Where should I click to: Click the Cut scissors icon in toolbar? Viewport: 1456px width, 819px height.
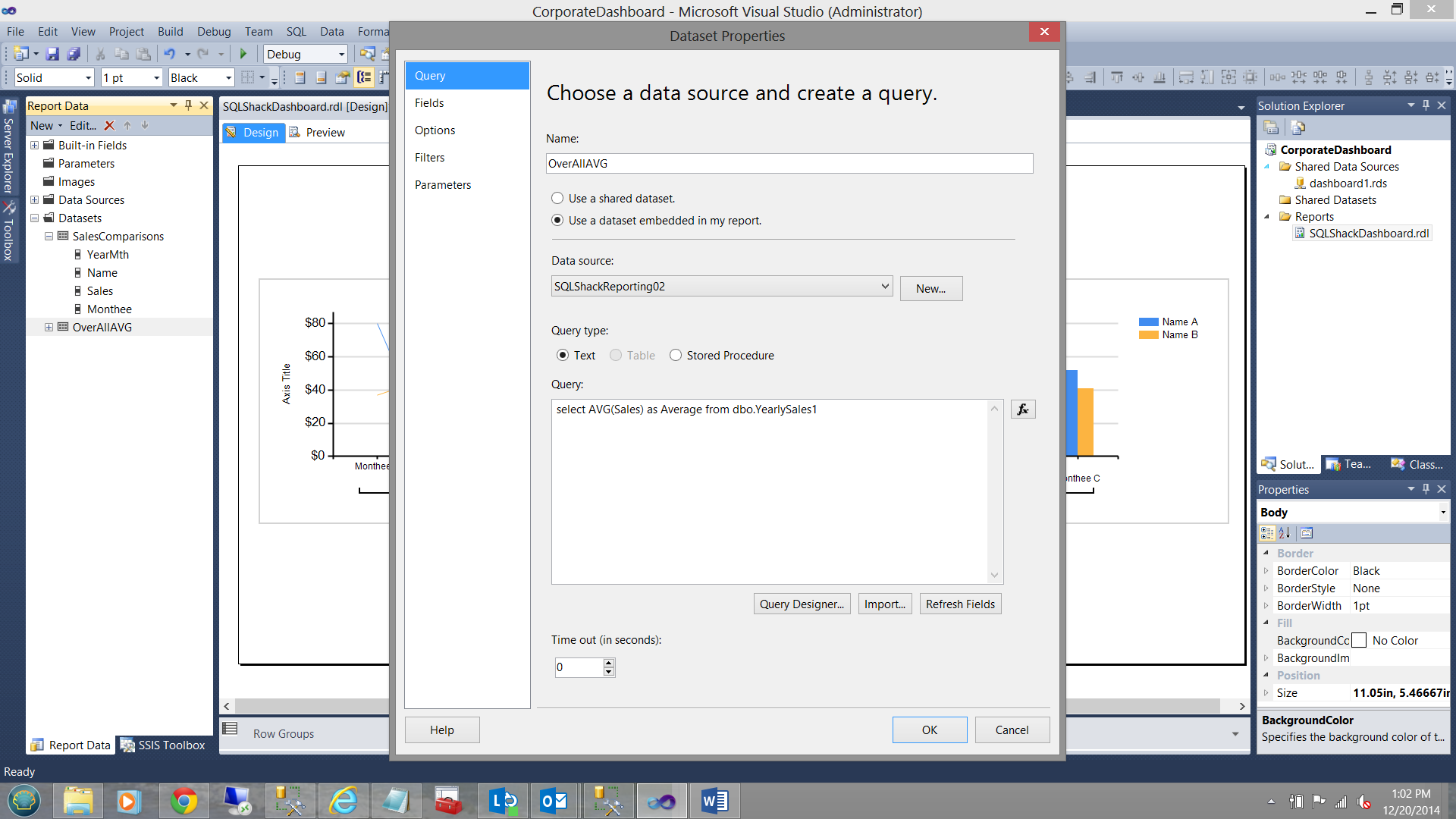click(99, 54)
